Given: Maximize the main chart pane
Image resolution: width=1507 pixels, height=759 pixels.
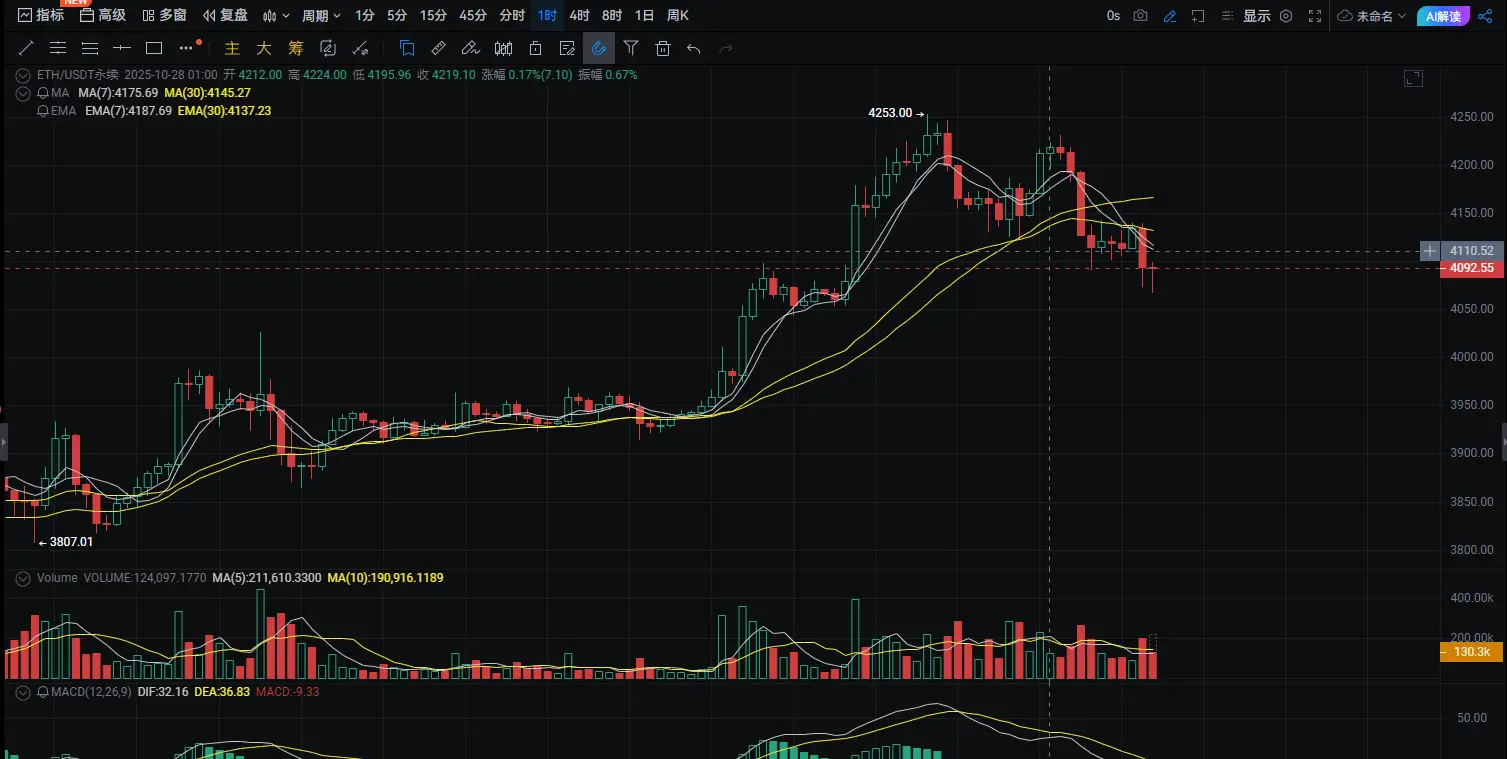Looking at the screenshot, I should tap(1413, 78).
